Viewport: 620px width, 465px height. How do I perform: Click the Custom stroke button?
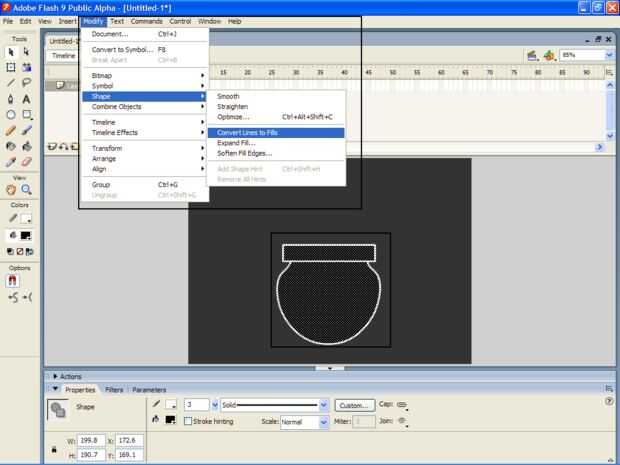(354, 405)
